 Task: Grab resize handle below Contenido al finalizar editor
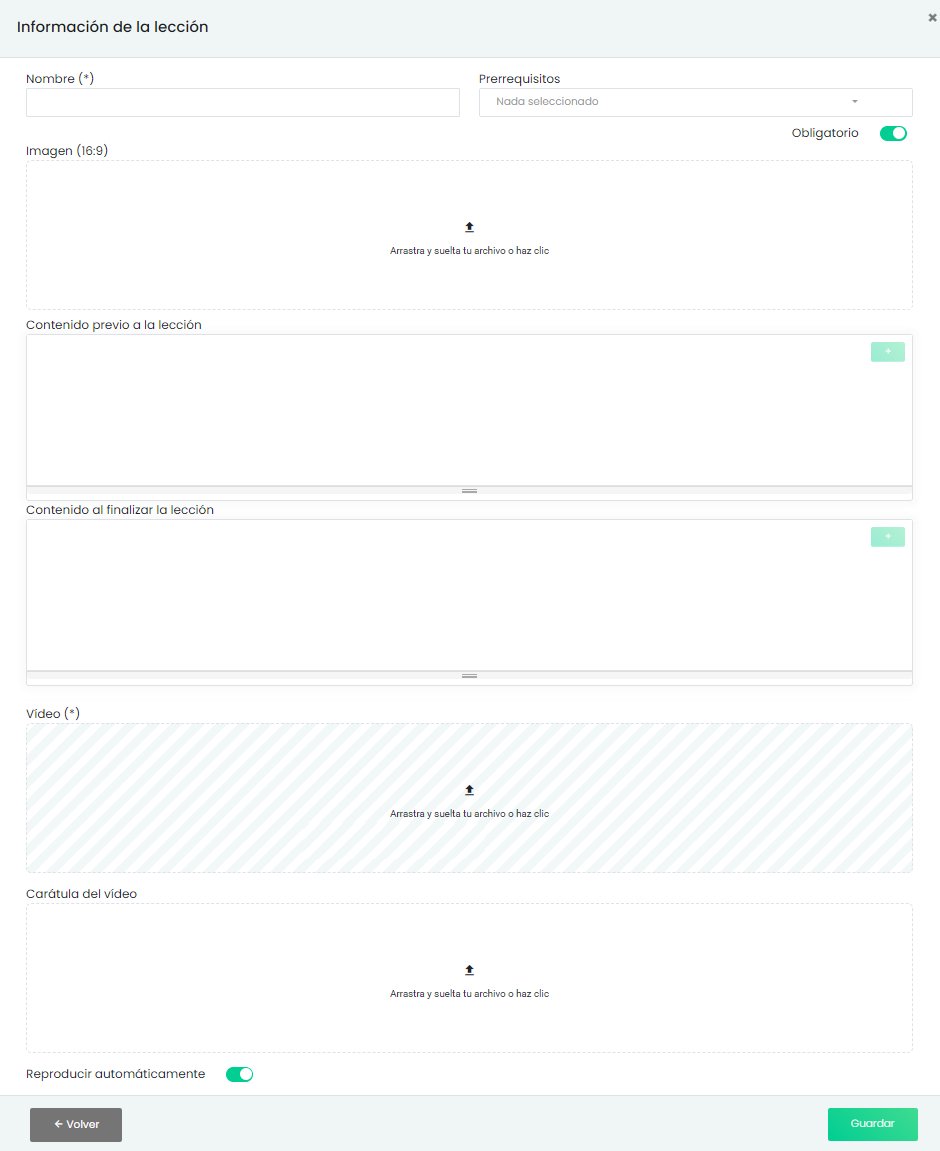[x=469, y=676]
